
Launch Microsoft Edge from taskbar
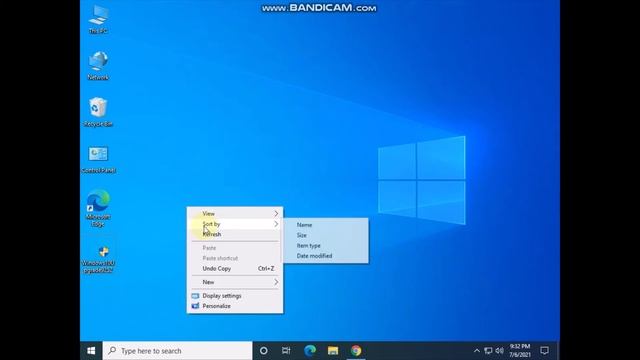point(310,351)
